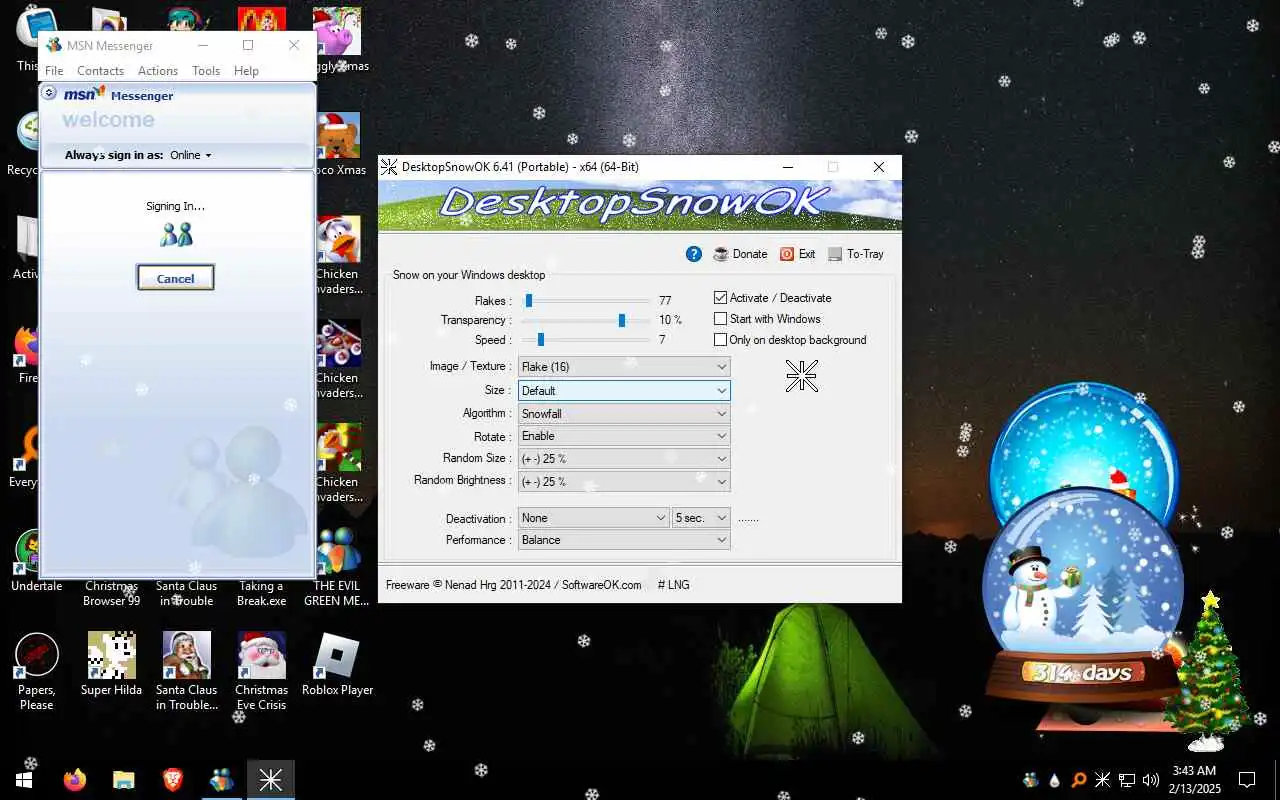1280x800 pixels.
Task: Select the Papers, Please desktop icon
Action: tap(37, 671)
